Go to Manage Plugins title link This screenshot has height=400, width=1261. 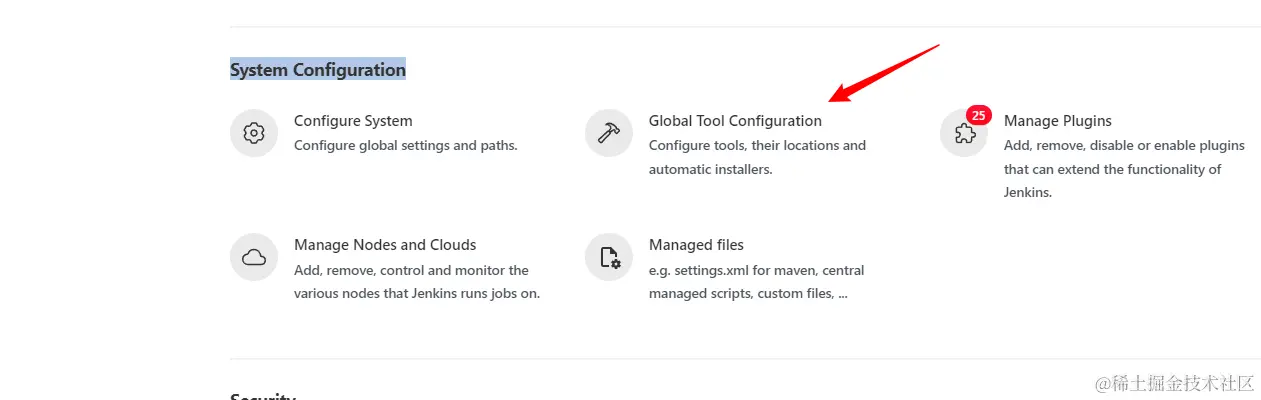[1057, 121]
